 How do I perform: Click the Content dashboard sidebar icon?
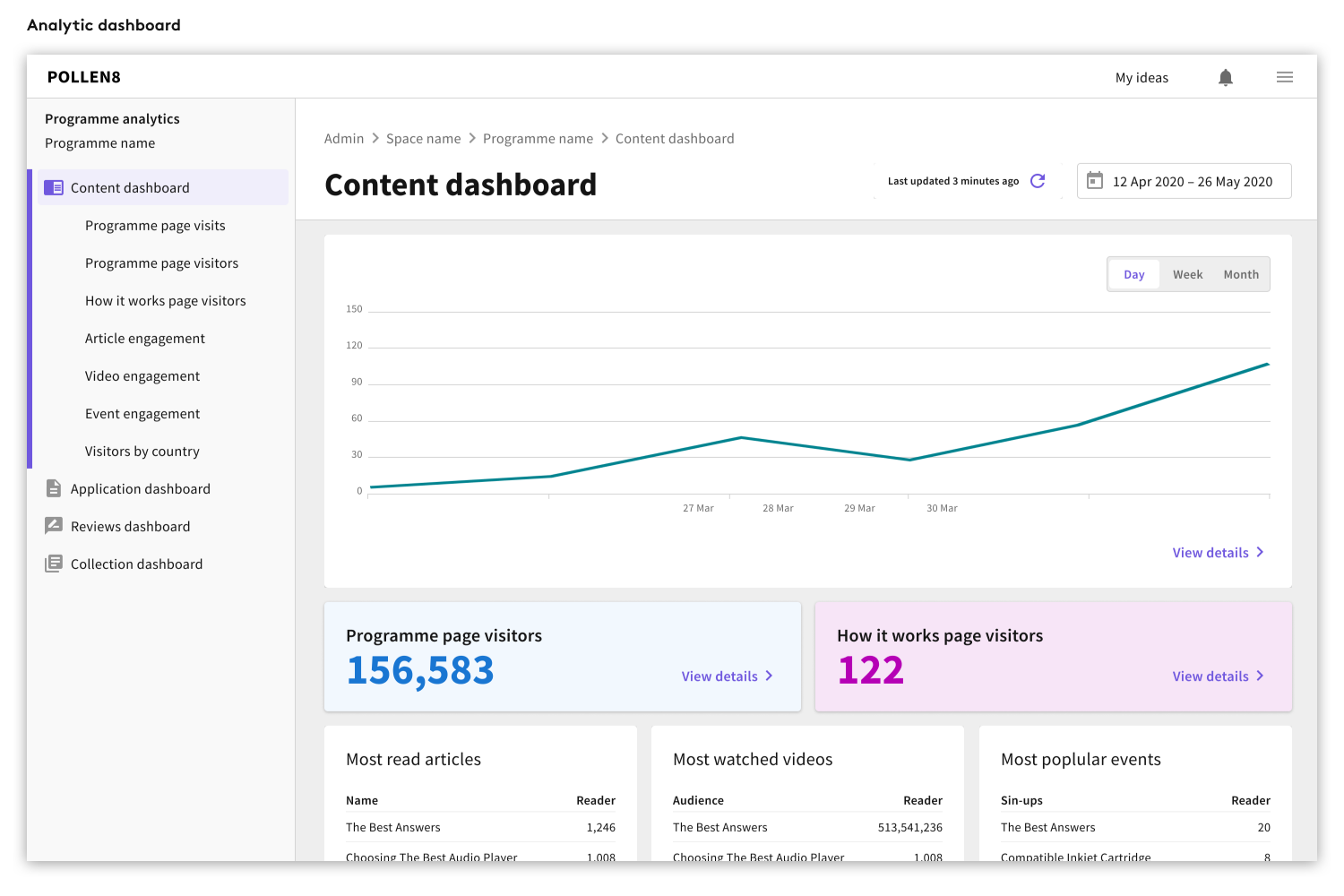point(54,188)
